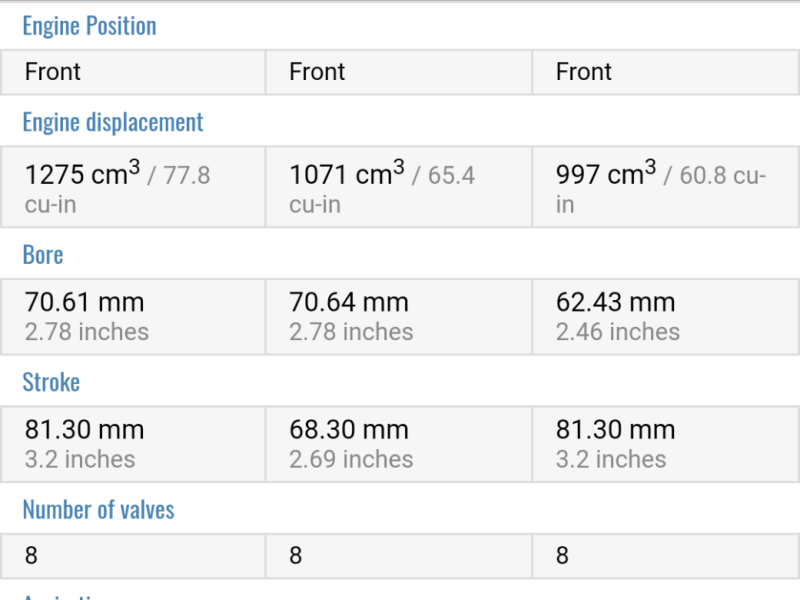
Task: Click the Bore specification heading
Action: pyautogui.click(x=43, y=255)
